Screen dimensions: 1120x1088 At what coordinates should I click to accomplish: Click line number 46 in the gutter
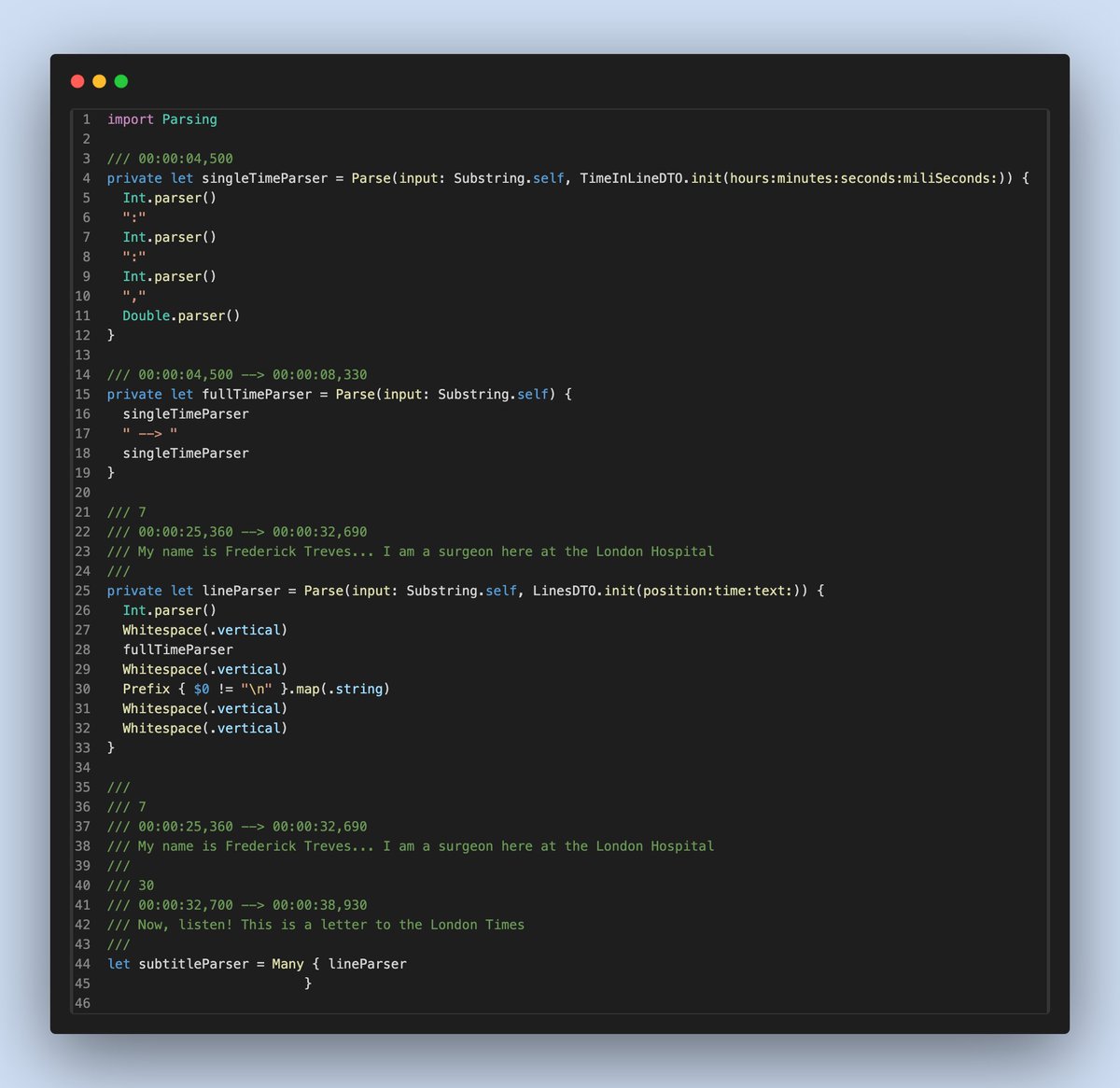[83, 1003]
